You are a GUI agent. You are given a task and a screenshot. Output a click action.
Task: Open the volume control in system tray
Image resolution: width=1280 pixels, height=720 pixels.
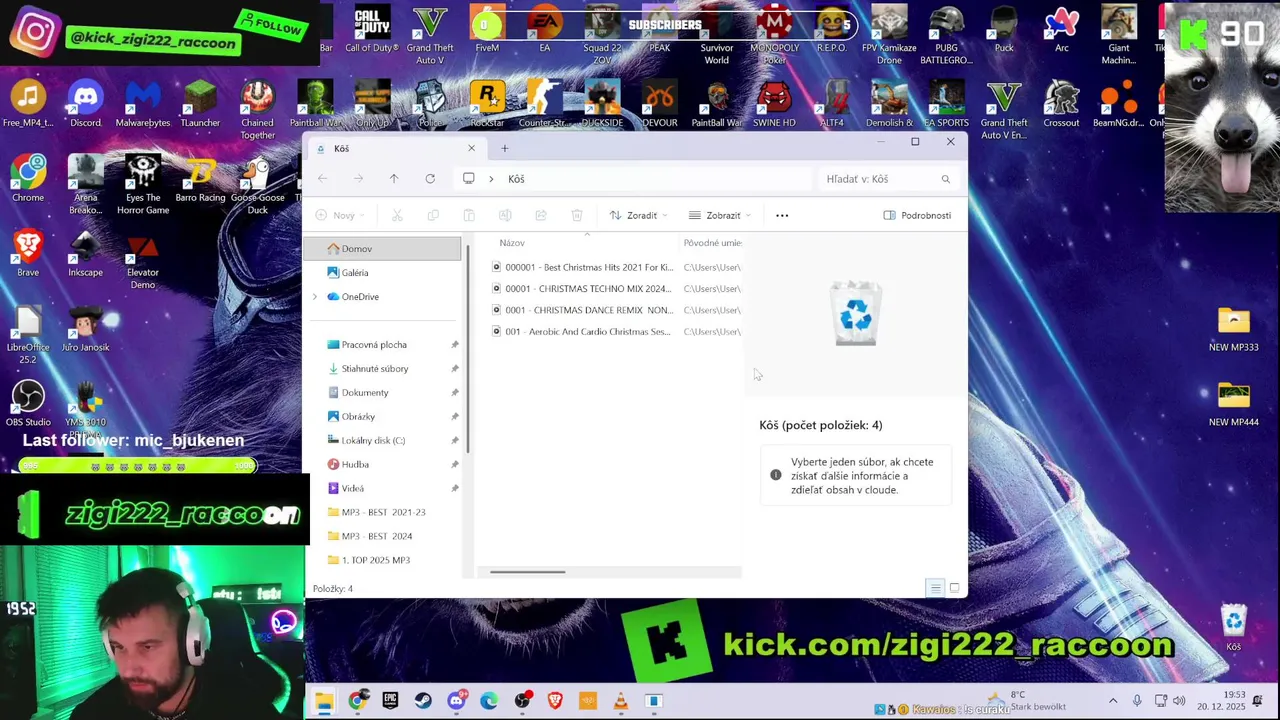[x=1179, y=701]
